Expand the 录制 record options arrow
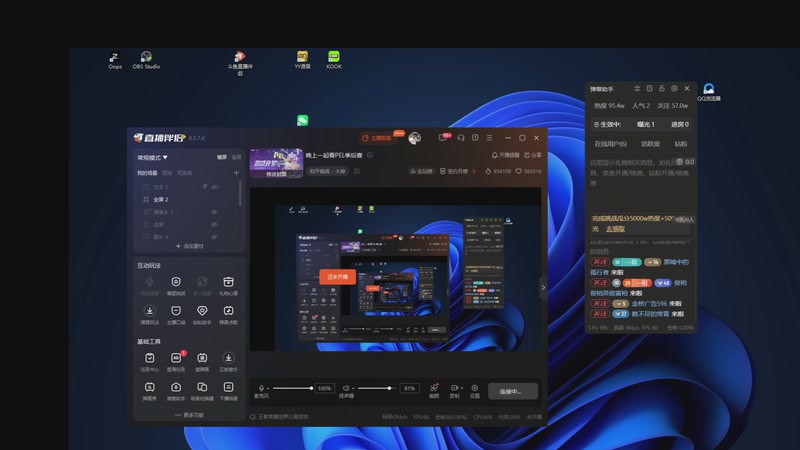The height and width of the screenshot is (450, 800). coord(462,388)
